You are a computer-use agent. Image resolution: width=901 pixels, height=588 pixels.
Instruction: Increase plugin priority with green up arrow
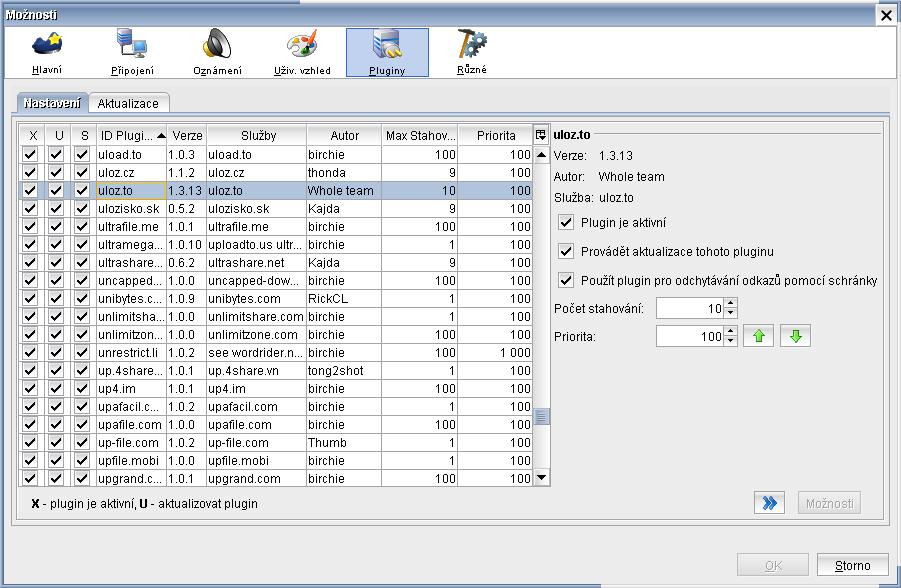(x=758, y=336)
